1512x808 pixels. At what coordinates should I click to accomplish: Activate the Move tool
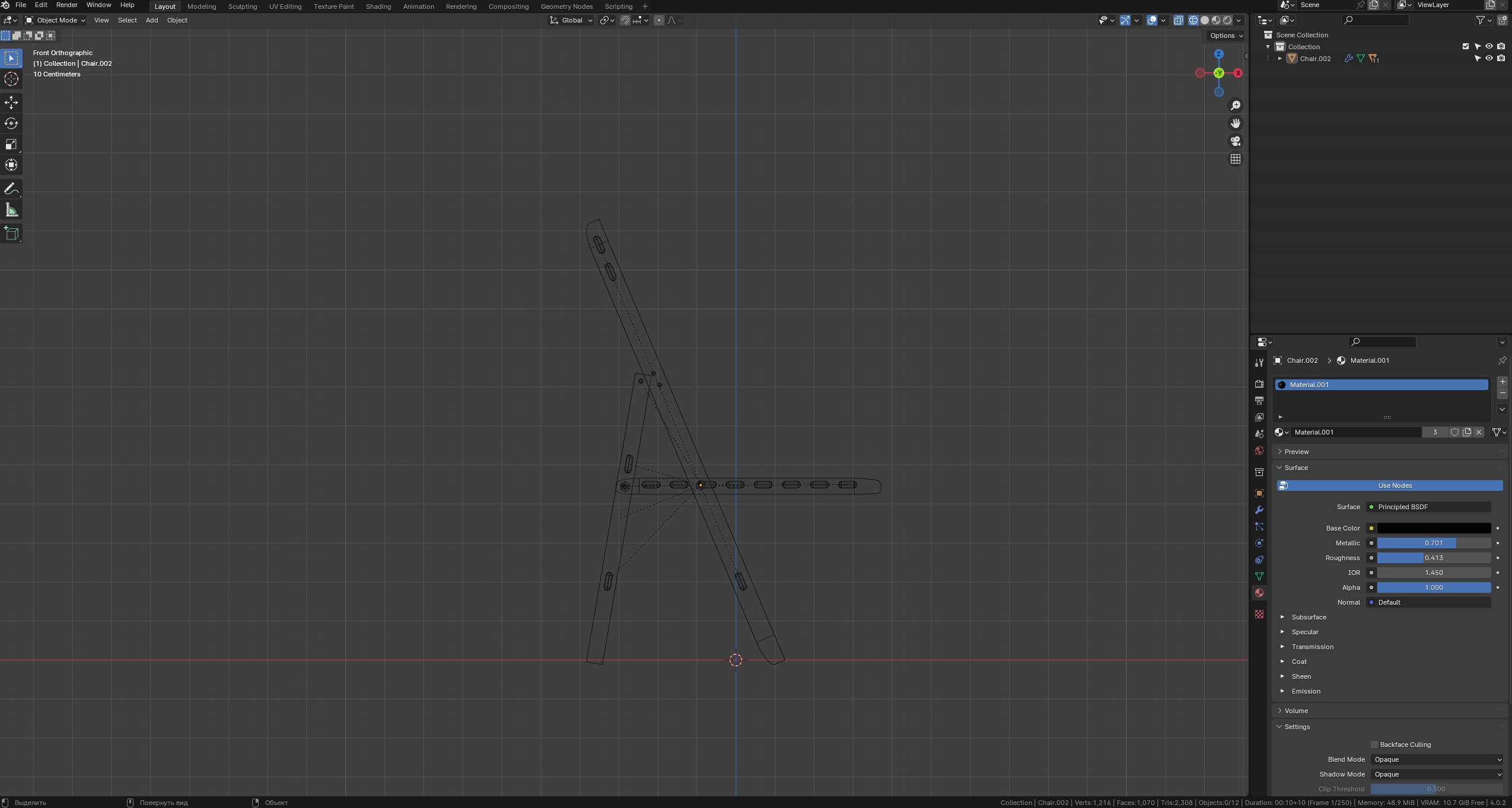[11, 103]
